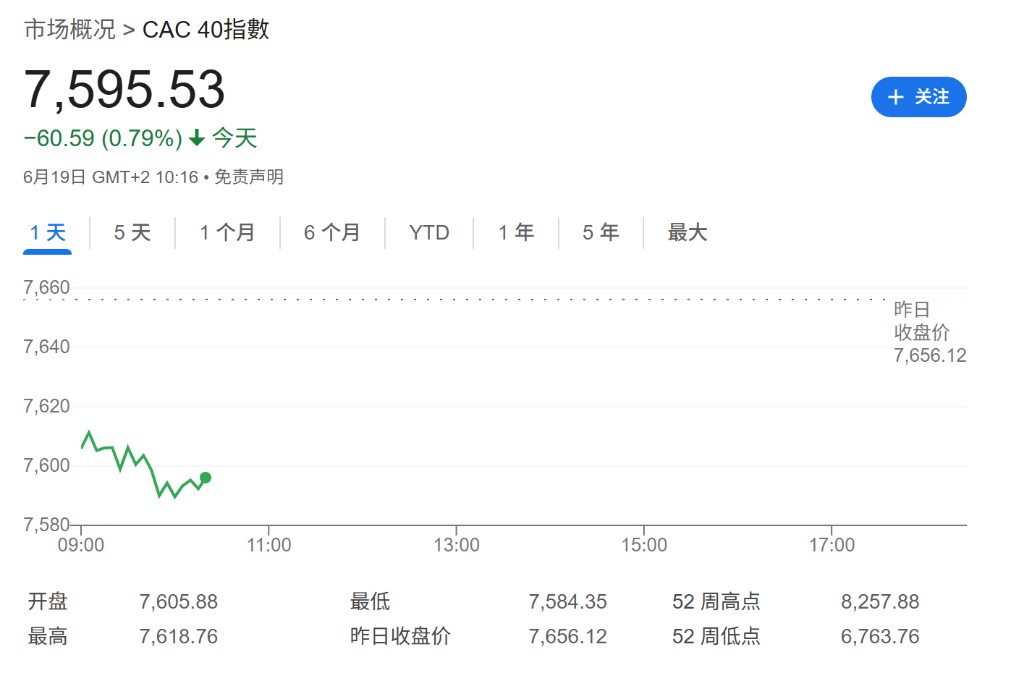This screenshot has width=1024, height=680.
Task: Open the 市场概况 breadcrumb link
Action: pos(70,29)
